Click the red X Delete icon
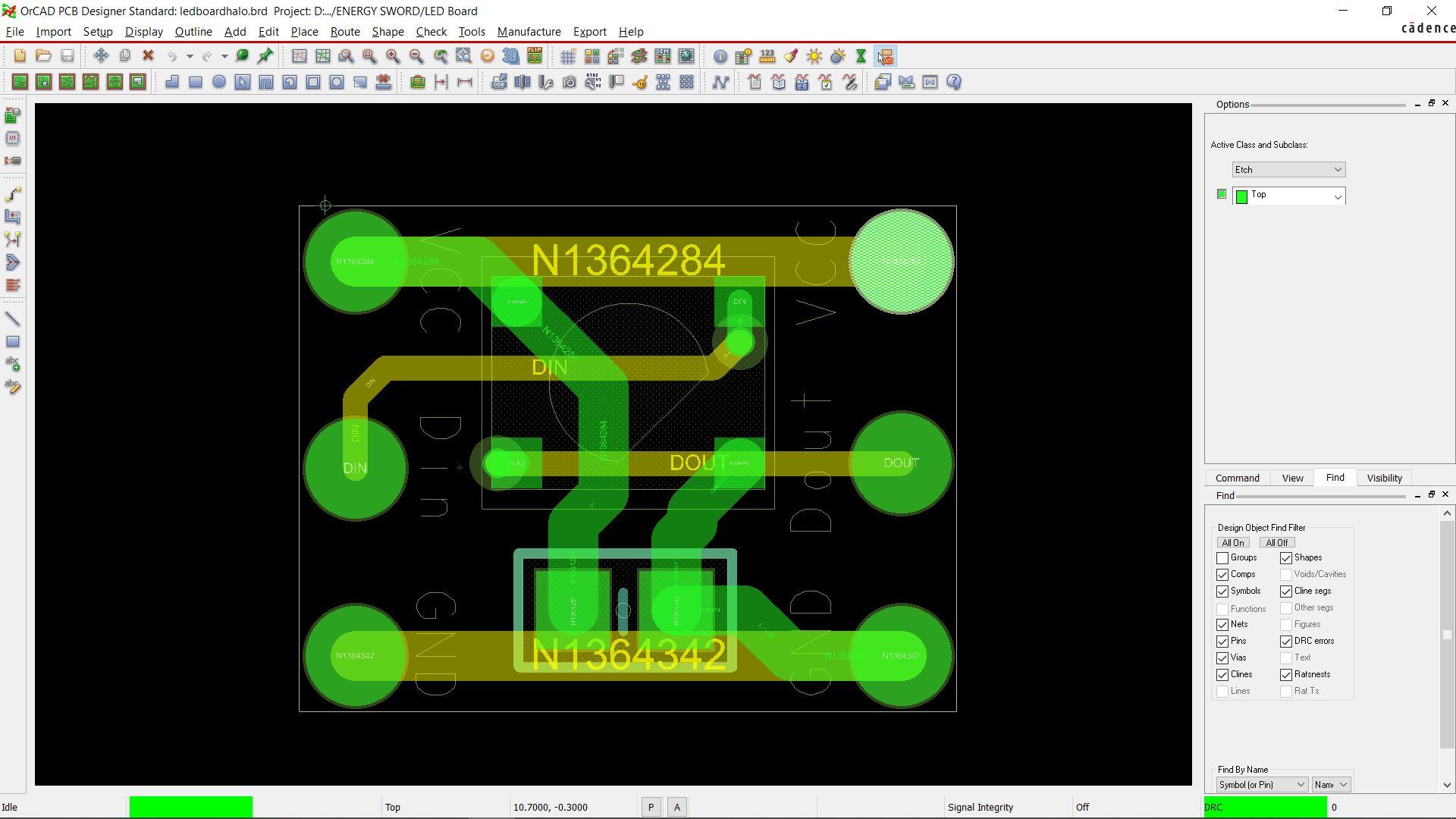This screenshot has height=819, width=1456. pos(149,56)
